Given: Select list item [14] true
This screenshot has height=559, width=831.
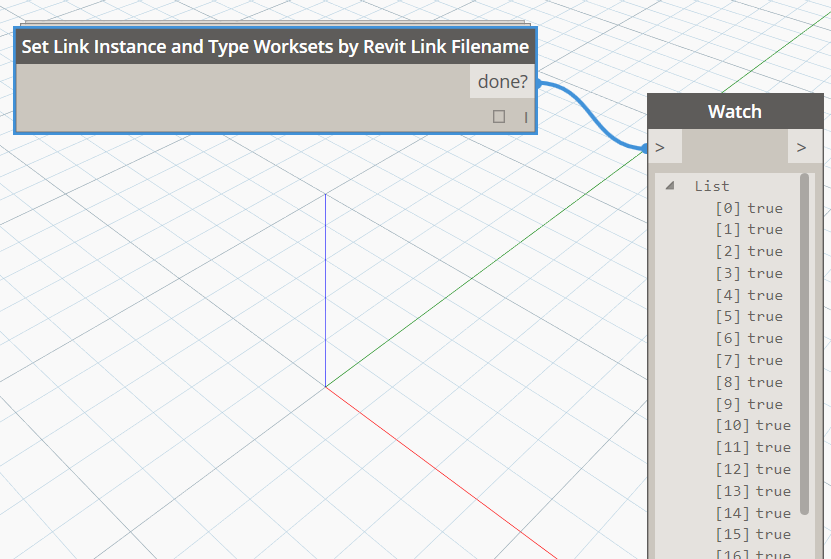Looking at the screenshot, I should point(753,513).
